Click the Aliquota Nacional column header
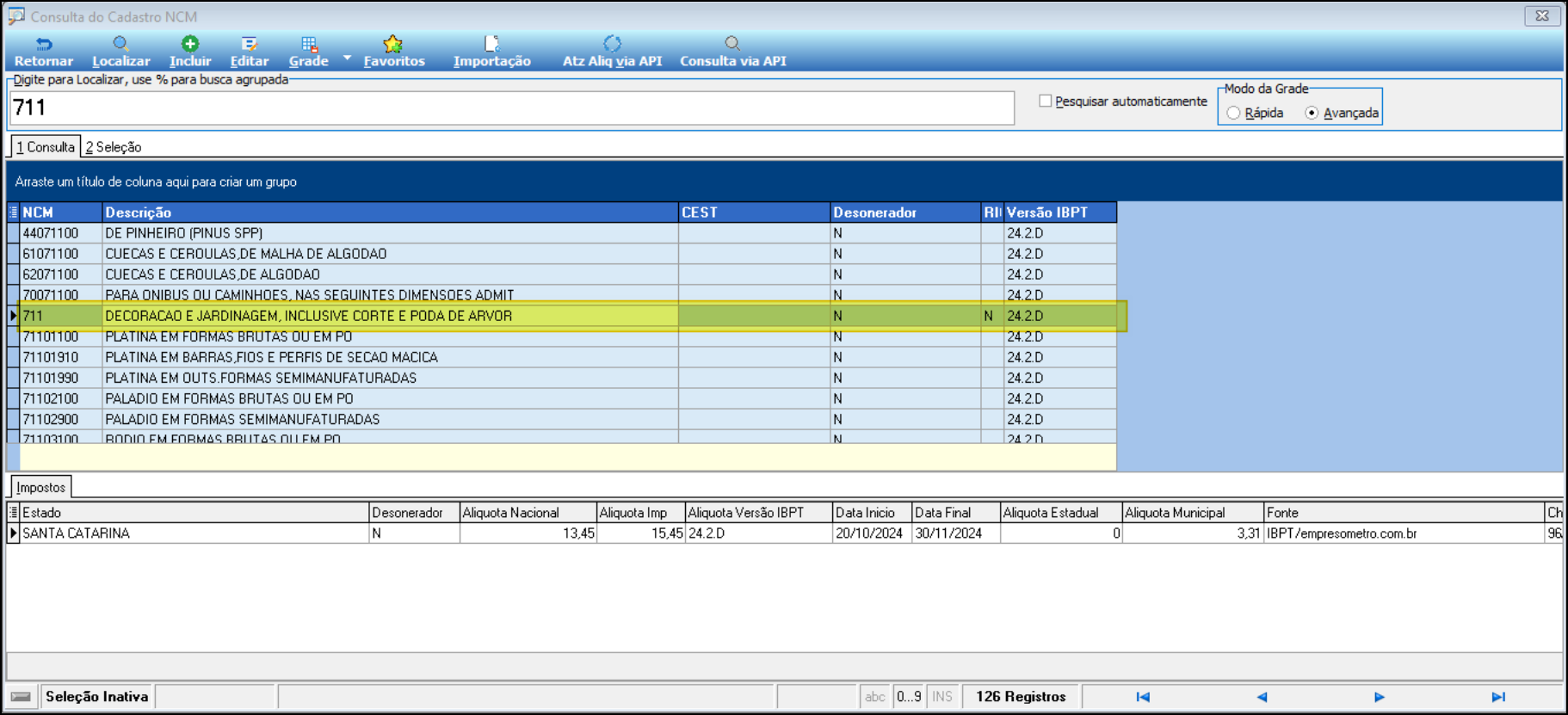 (528, 513)
